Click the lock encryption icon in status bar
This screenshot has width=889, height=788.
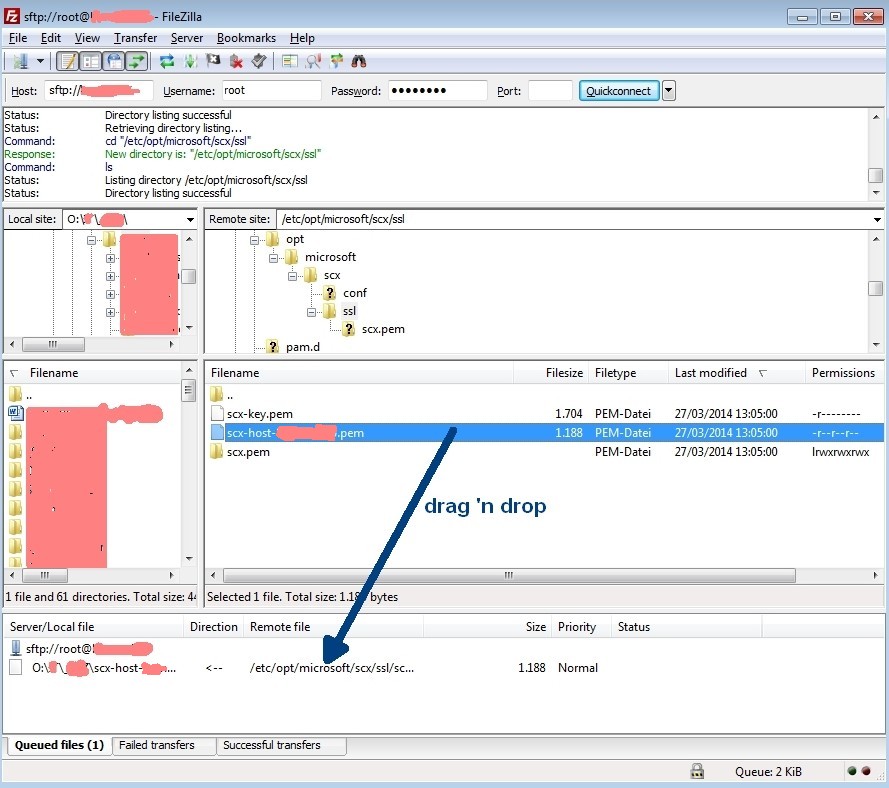697,771
